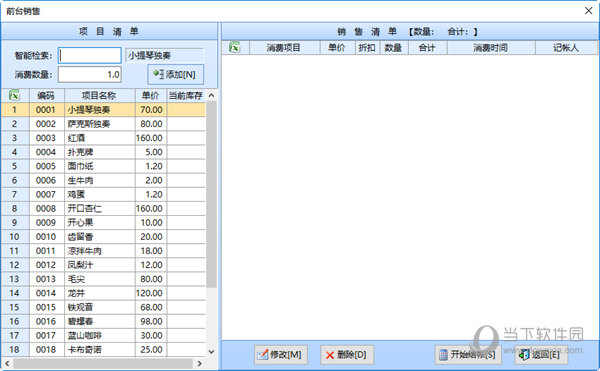Select the 生牛肉 item row

[x=103, y=180]
